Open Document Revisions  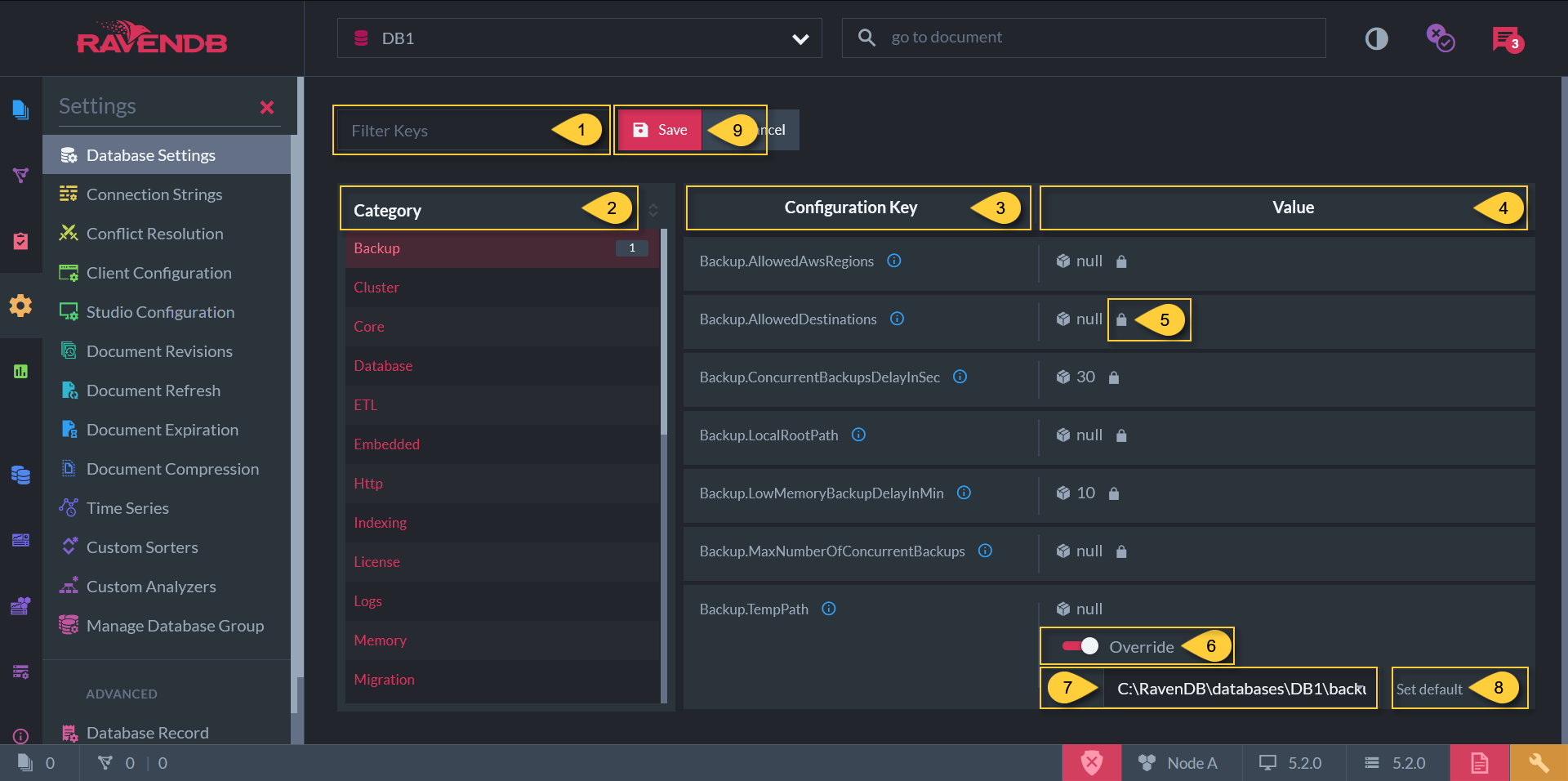[167, 351]
